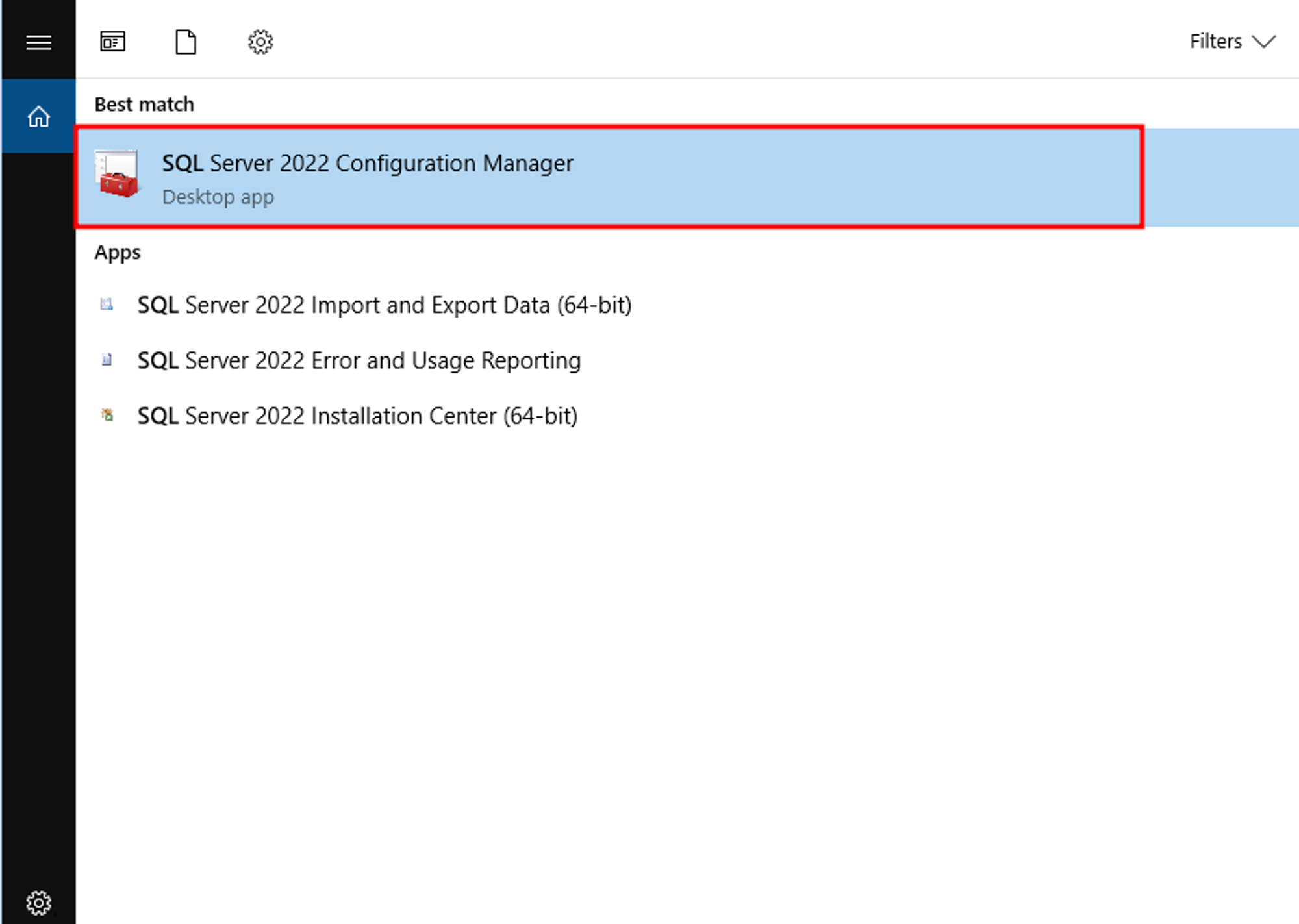
Task: Filter results by Apps icon
Action: click(112, 42)
